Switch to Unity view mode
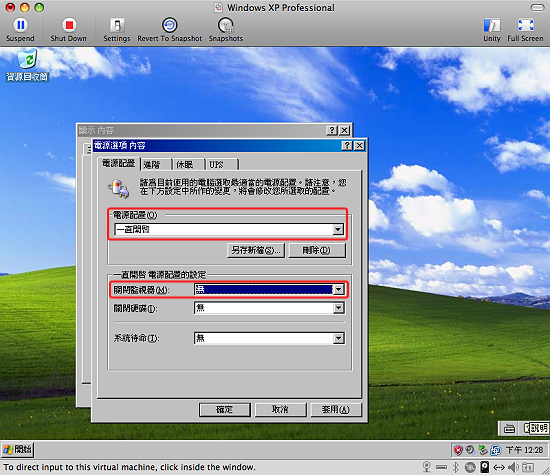Image resolution: width=550 pixels, height=475 pixels. pyautogui.click(x=492, y=30)
